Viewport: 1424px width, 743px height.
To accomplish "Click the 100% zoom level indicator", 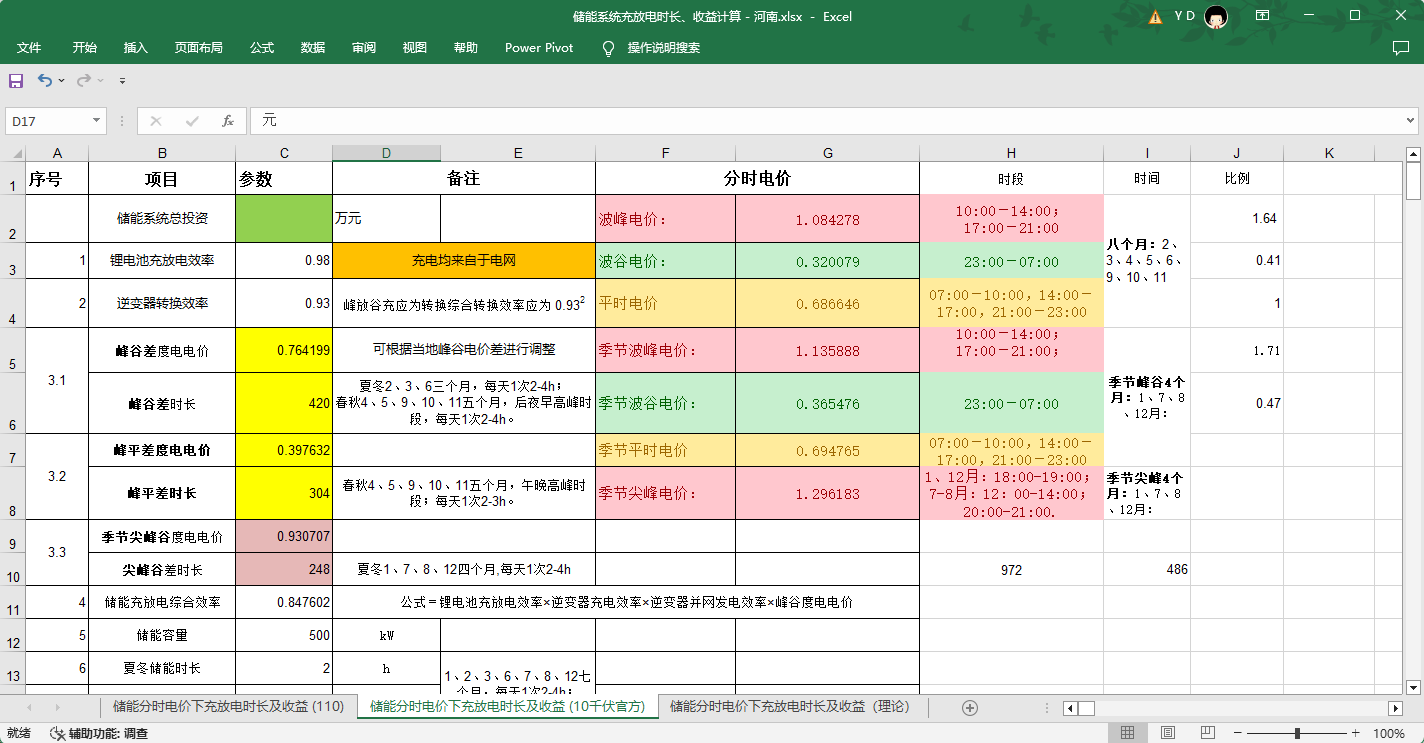I will pos(1389,733).
